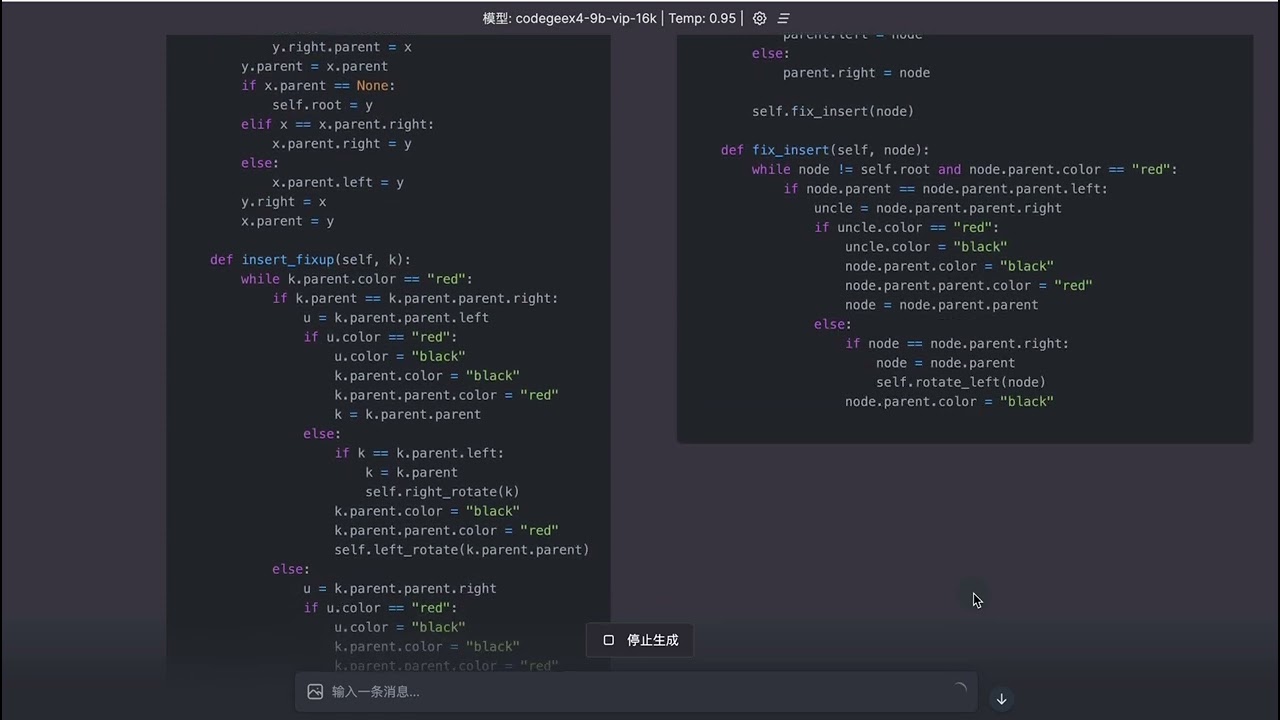Click line 'parent.right = node'
This screenshot has height=720, width=1280.
[856, 72]
